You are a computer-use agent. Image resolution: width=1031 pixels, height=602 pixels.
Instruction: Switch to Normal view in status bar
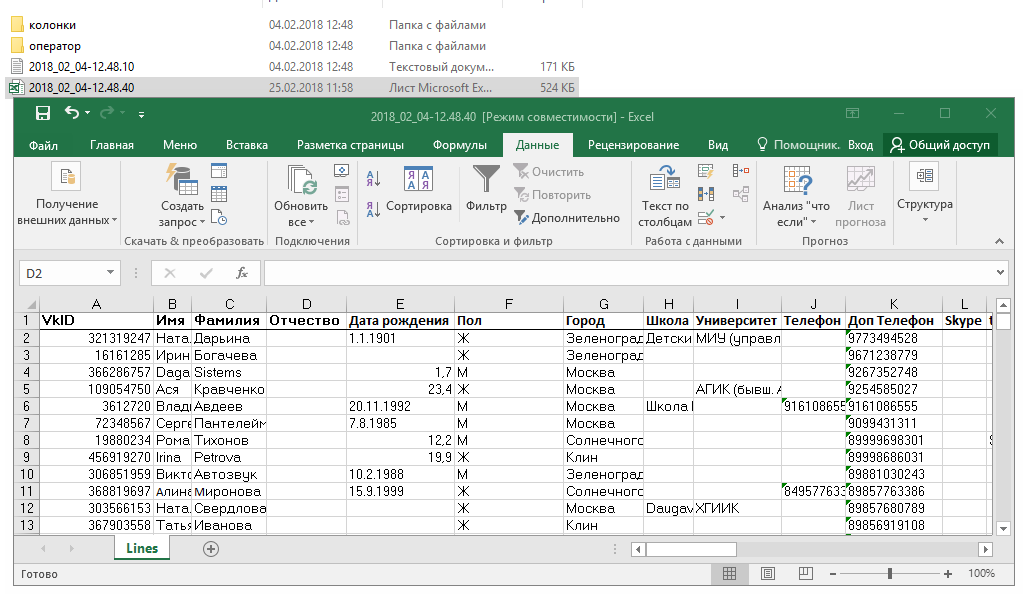pos(730,573)
